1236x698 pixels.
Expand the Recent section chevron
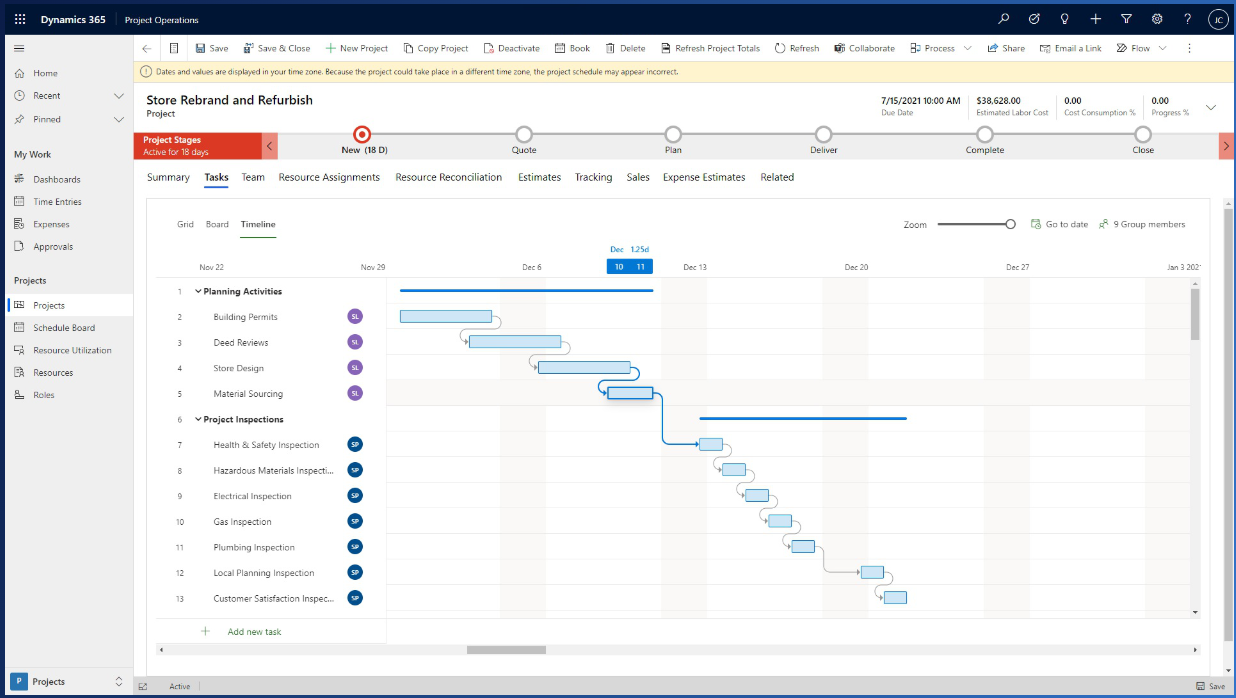click(119, 96)
